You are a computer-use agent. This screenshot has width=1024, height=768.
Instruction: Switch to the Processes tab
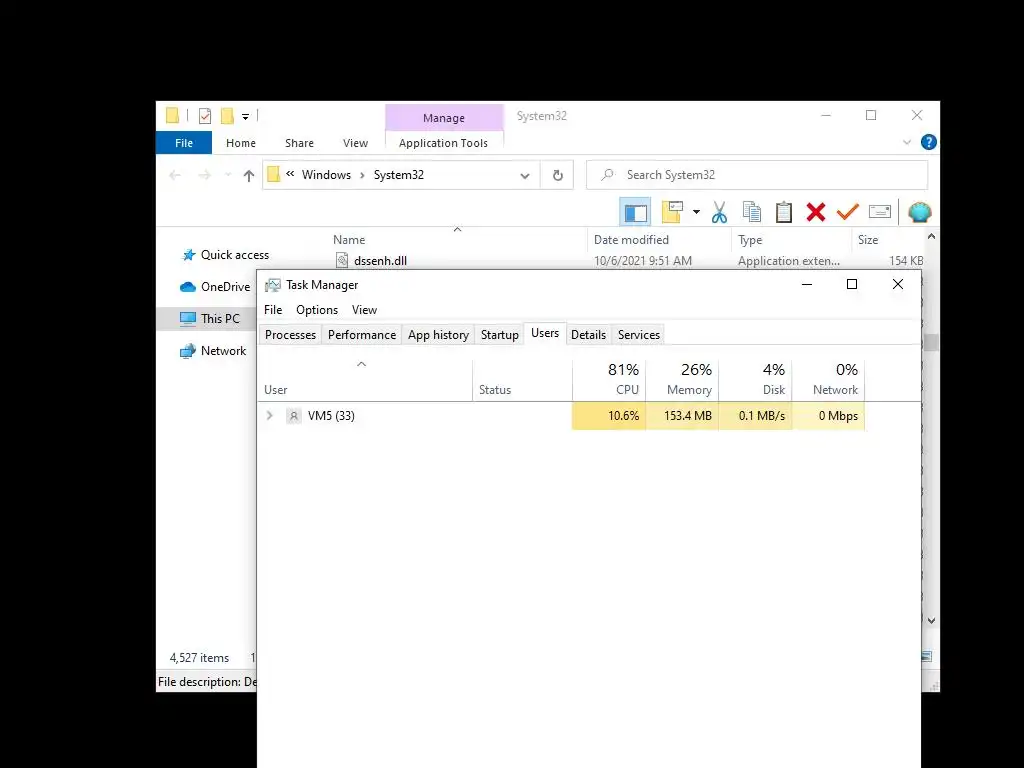291,335
